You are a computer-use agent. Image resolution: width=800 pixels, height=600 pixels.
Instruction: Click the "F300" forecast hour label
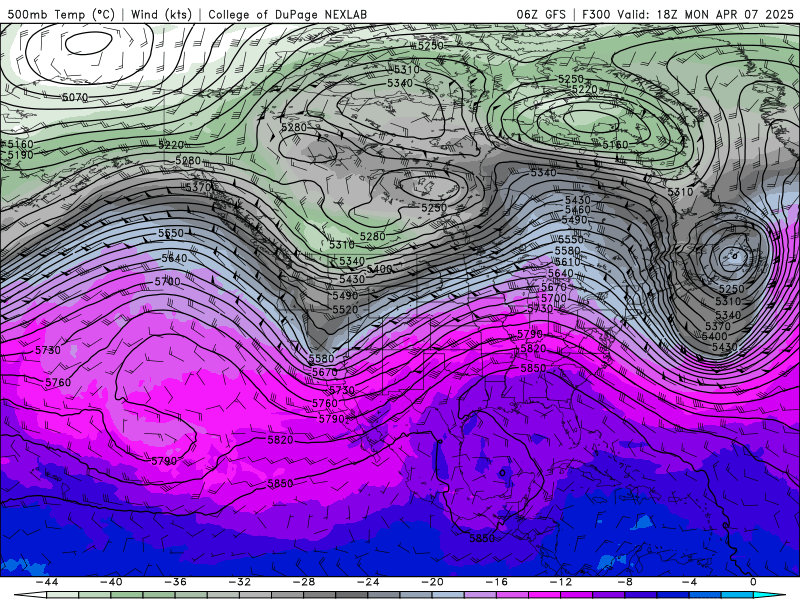[596, 14]
